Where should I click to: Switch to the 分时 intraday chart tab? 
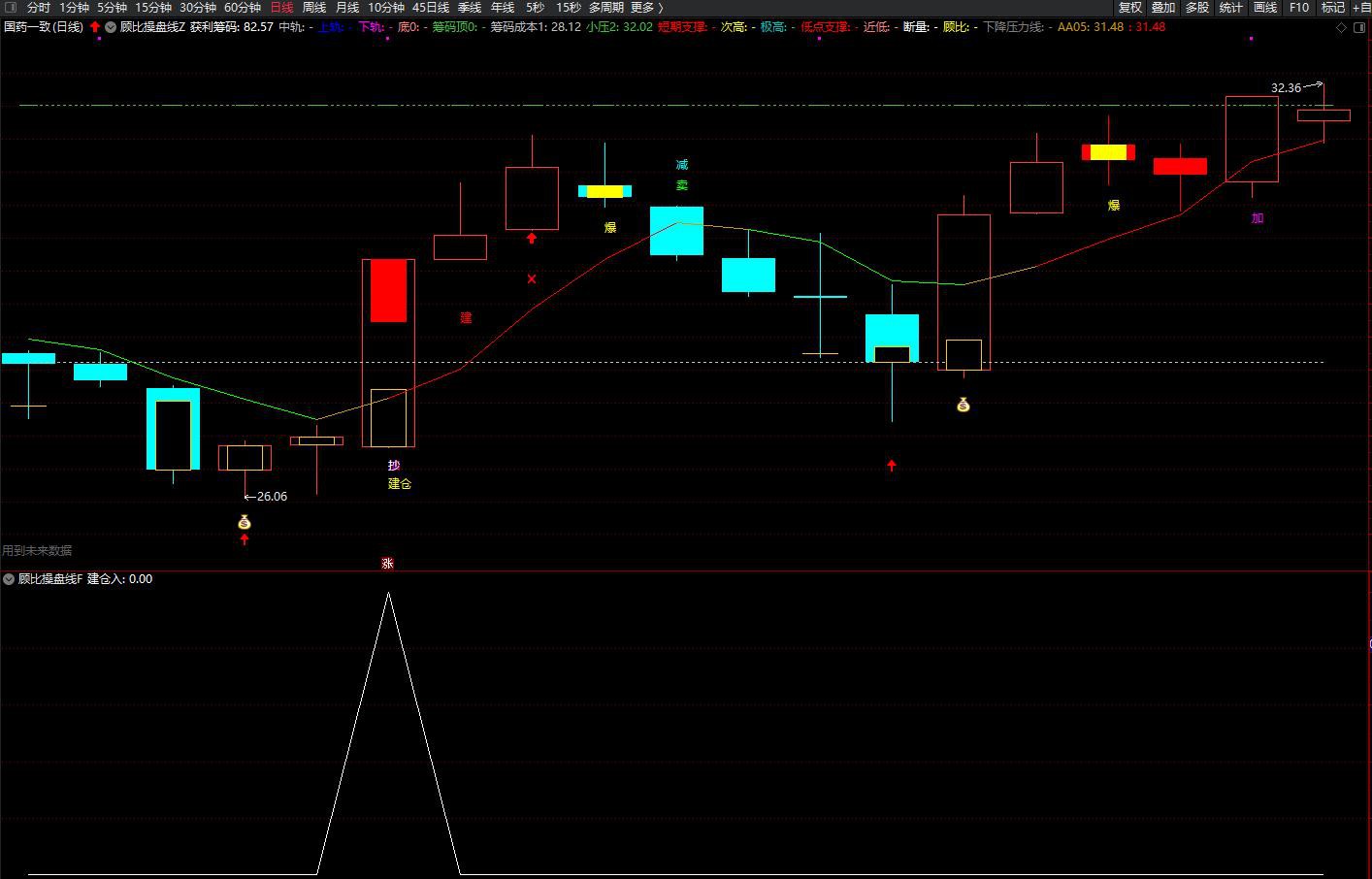tap(39, 8)
